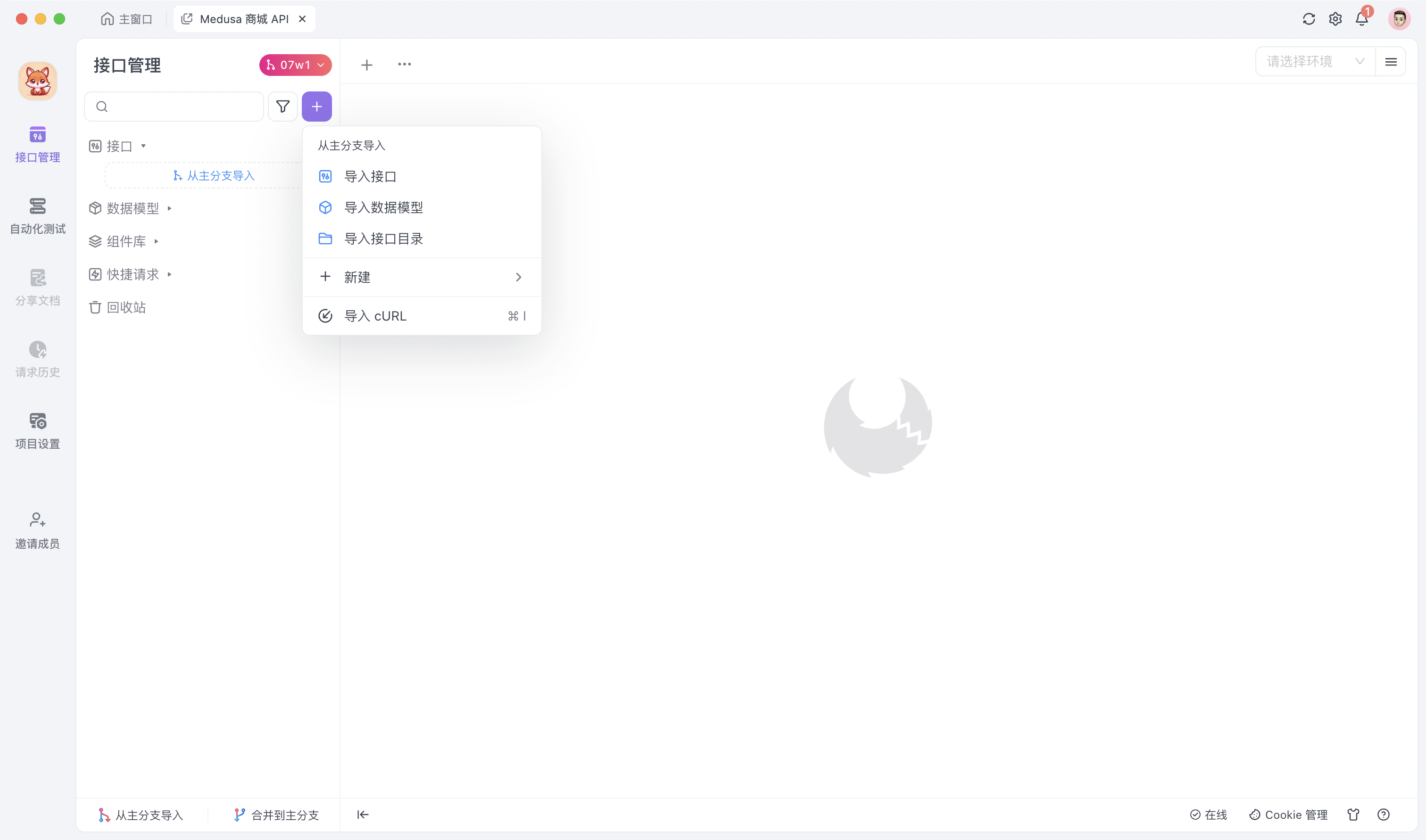Open the 07w1 branch selector dropdown

[295, 65]
